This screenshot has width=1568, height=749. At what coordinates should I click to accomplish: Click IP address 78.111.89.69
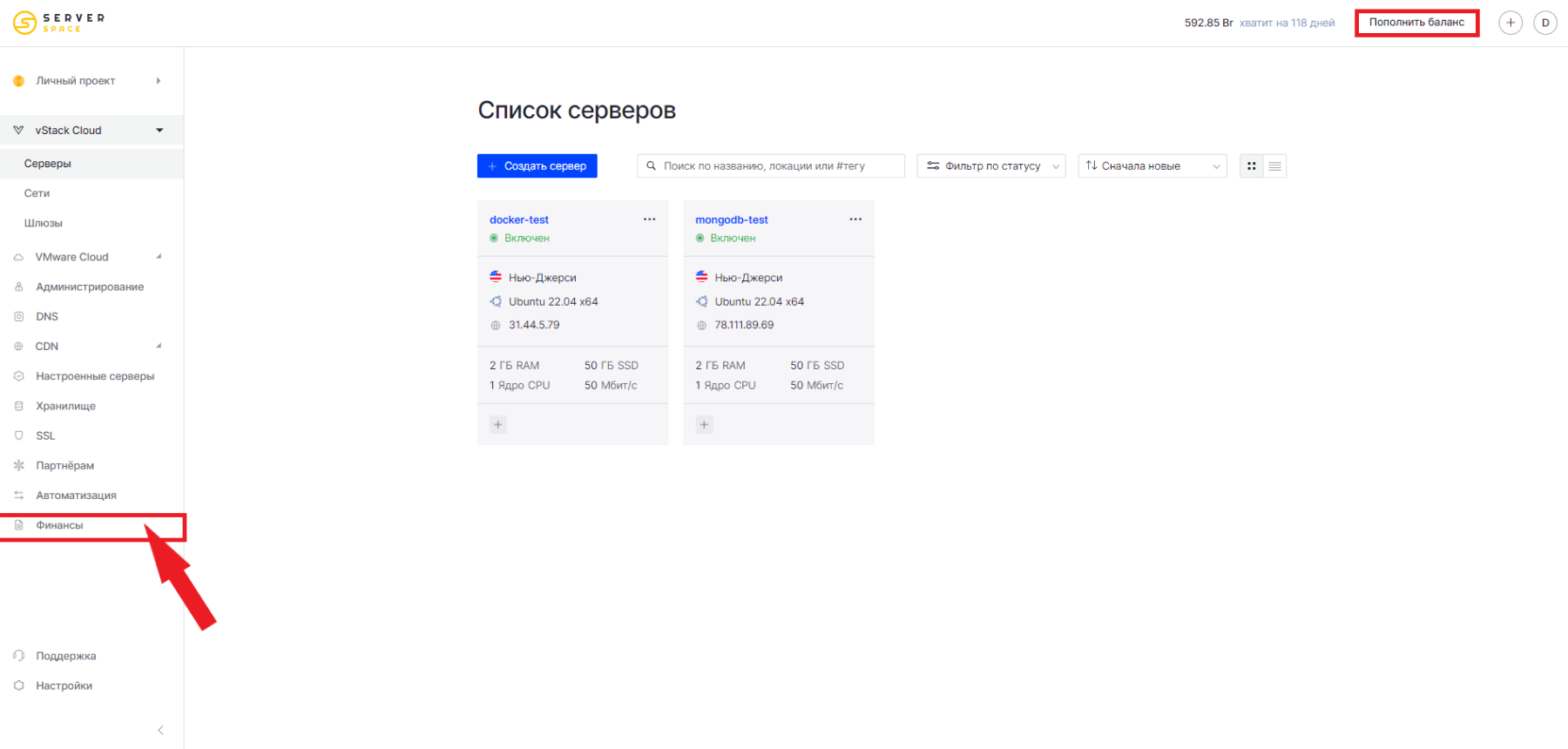[x=744, y=325]
